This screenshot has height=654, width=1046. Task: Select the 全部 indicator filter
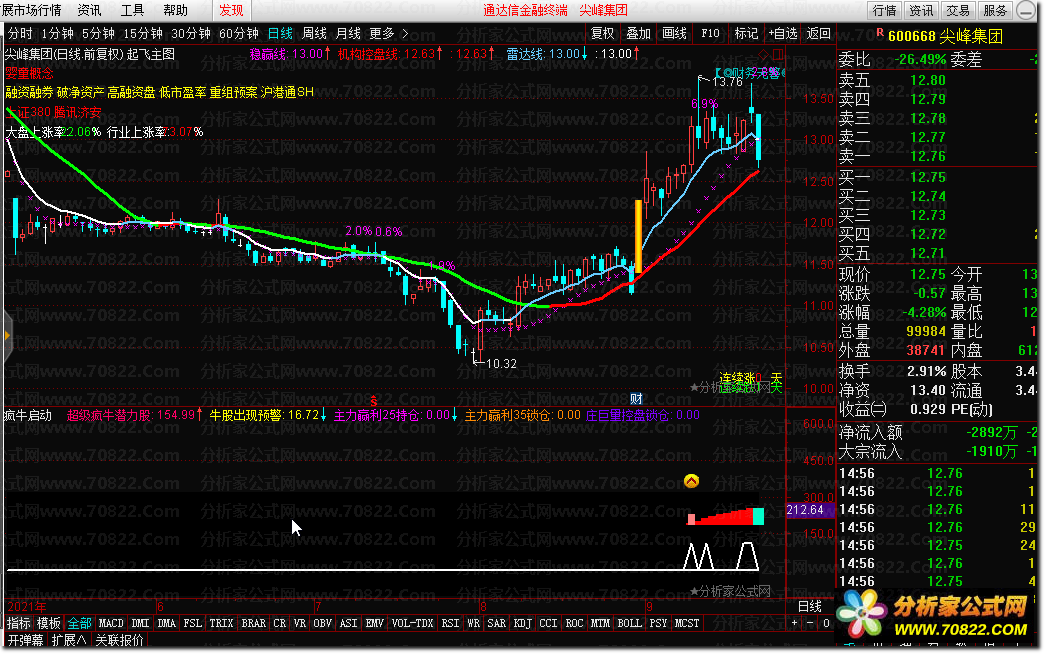pyautogui.click(x=79, y=623)
